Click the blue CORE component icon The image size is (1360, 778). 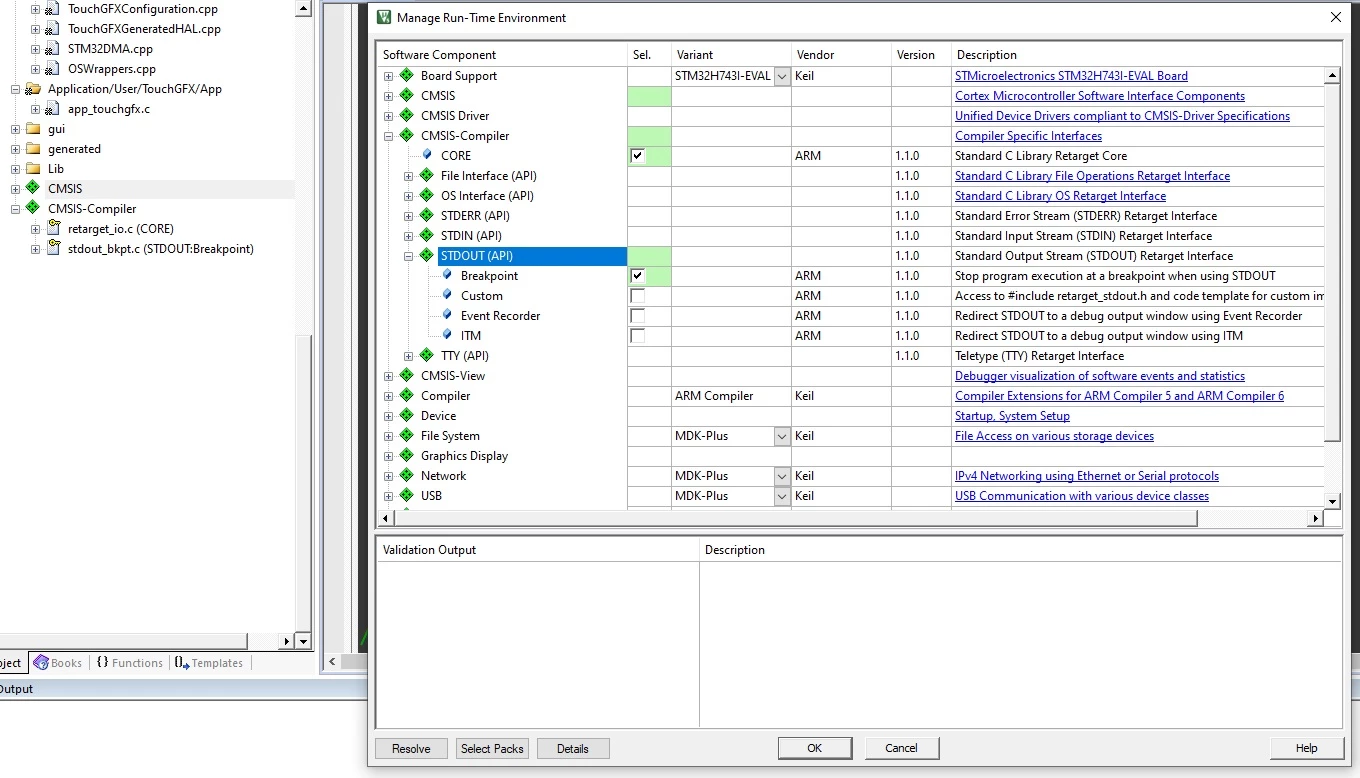click(428, 155)
